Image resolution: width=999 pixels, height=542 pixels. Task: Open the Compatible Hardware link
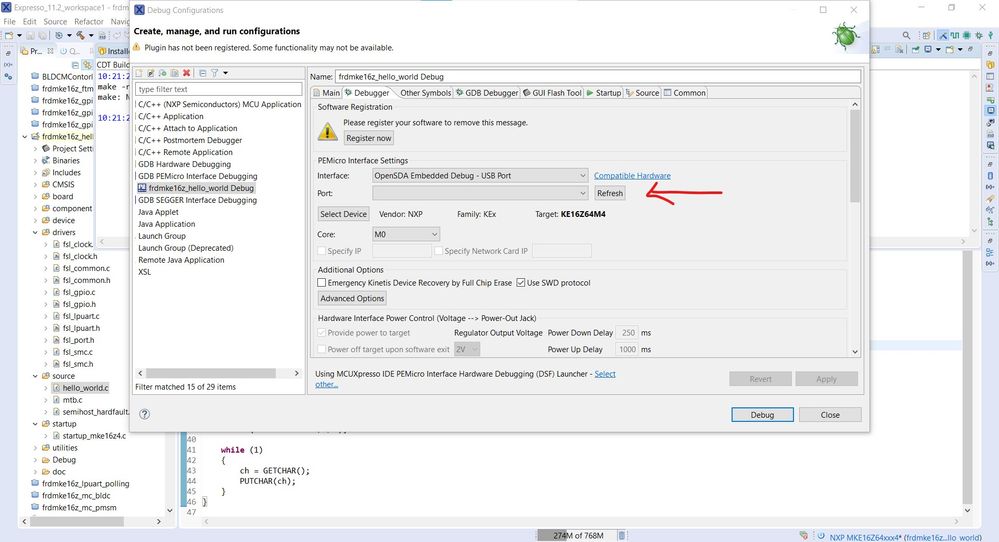click(632, 176)
